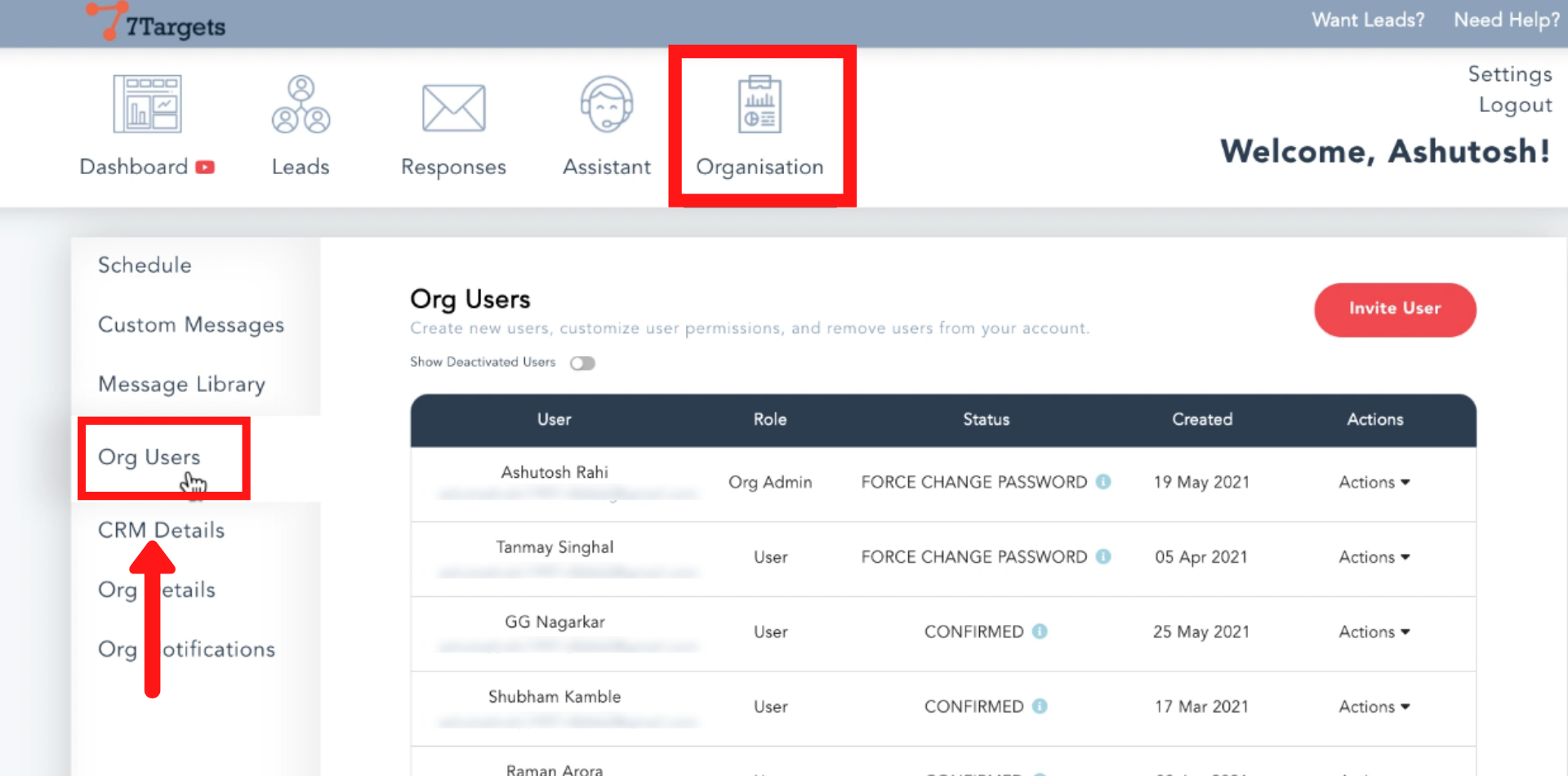Click the Leads people icon
Image resolution: width=1568 pixels, height=776 pixels.
point(301,104)
